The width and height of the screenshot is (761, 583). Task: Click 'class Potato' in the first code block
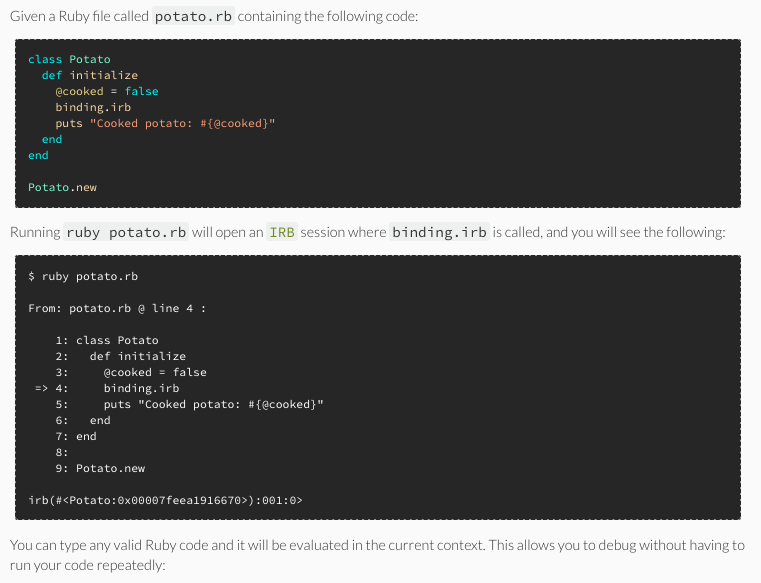point(69,59)
